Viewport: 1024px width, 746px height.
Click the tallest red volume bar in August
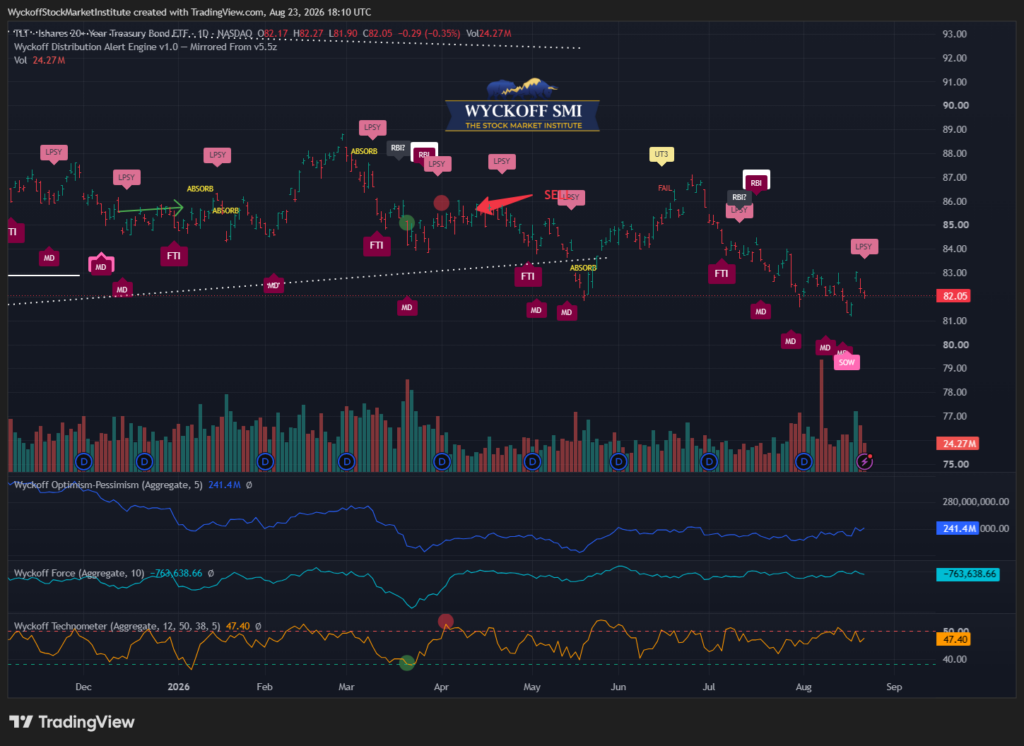click(822, 415)
